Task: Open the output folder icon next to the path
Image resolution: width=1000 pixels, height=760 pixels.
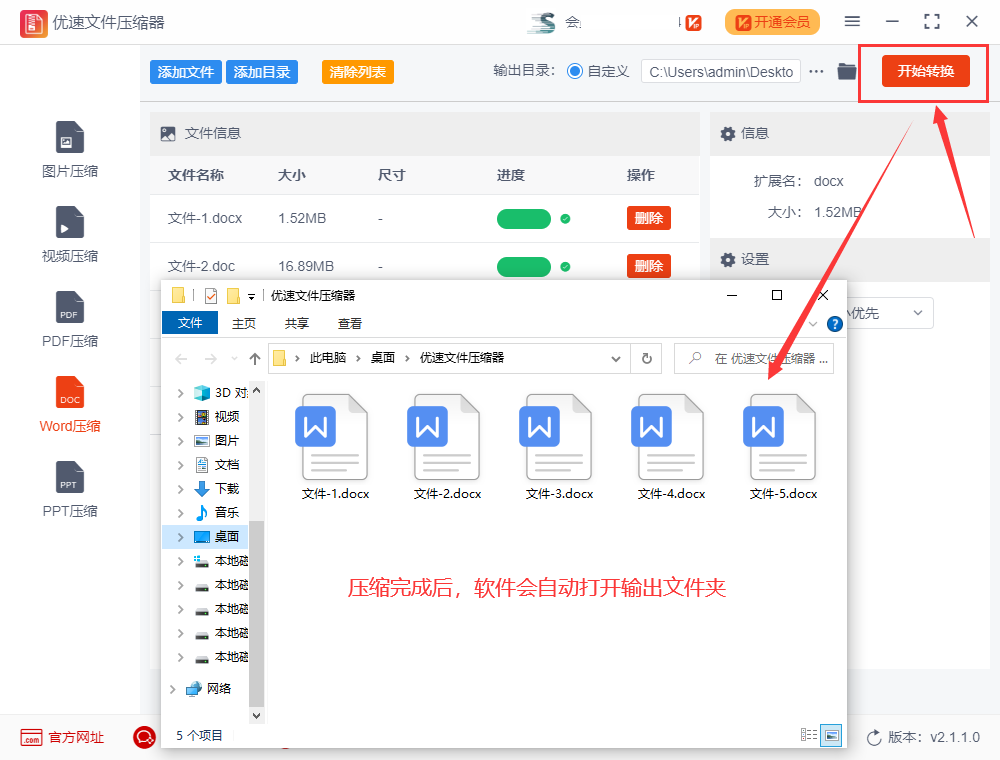Action: 846,71
